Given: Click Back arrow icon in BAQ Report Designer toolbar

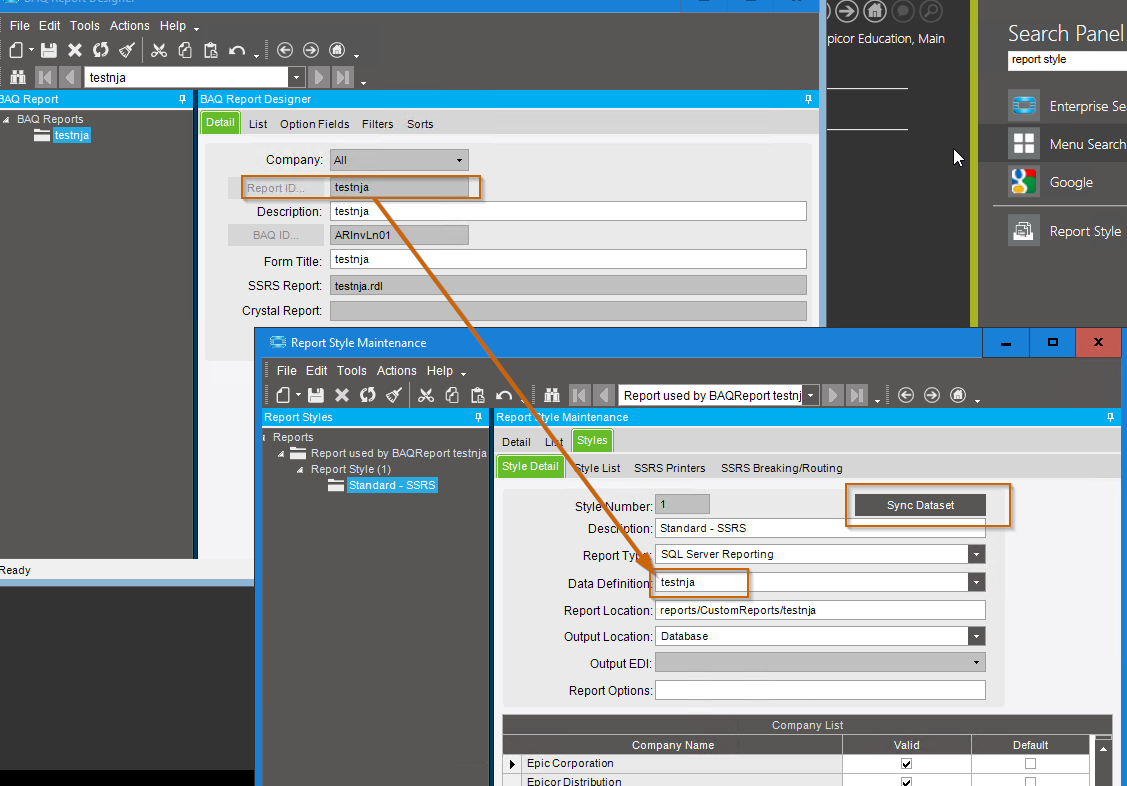Looking at the screenshot, I should click(x=285, y=50).
